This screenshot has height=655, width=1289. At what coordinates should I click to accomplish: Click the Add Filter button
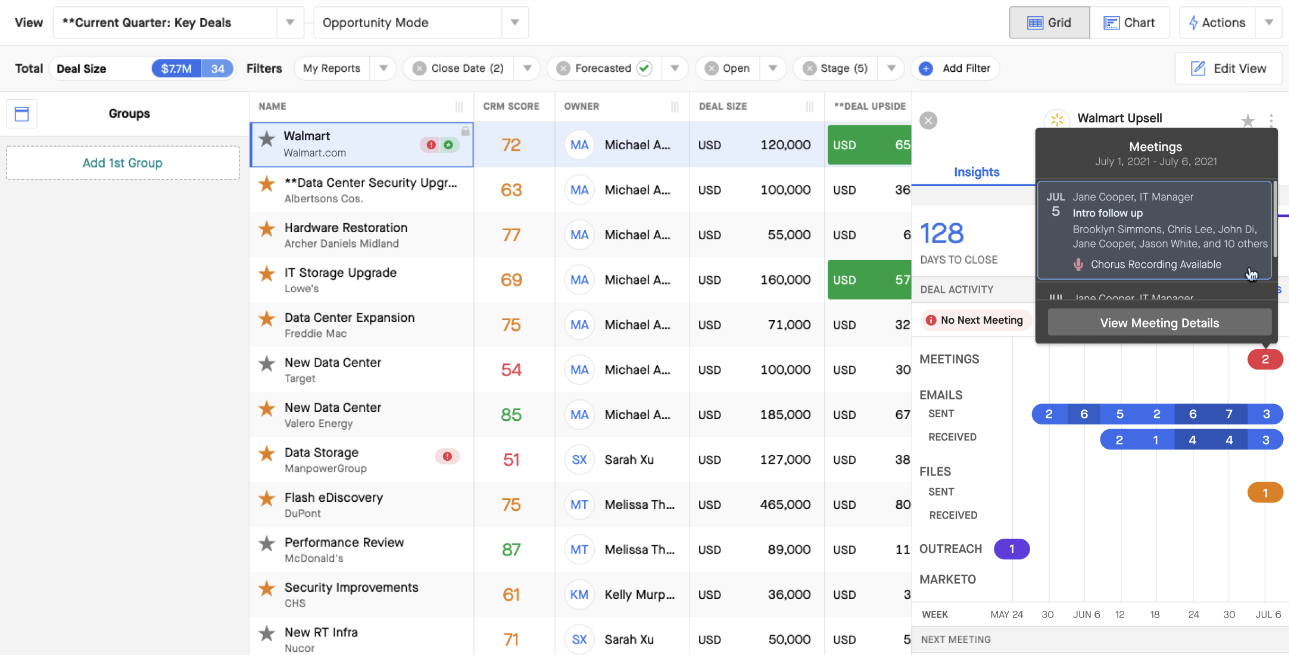point(955,68)
